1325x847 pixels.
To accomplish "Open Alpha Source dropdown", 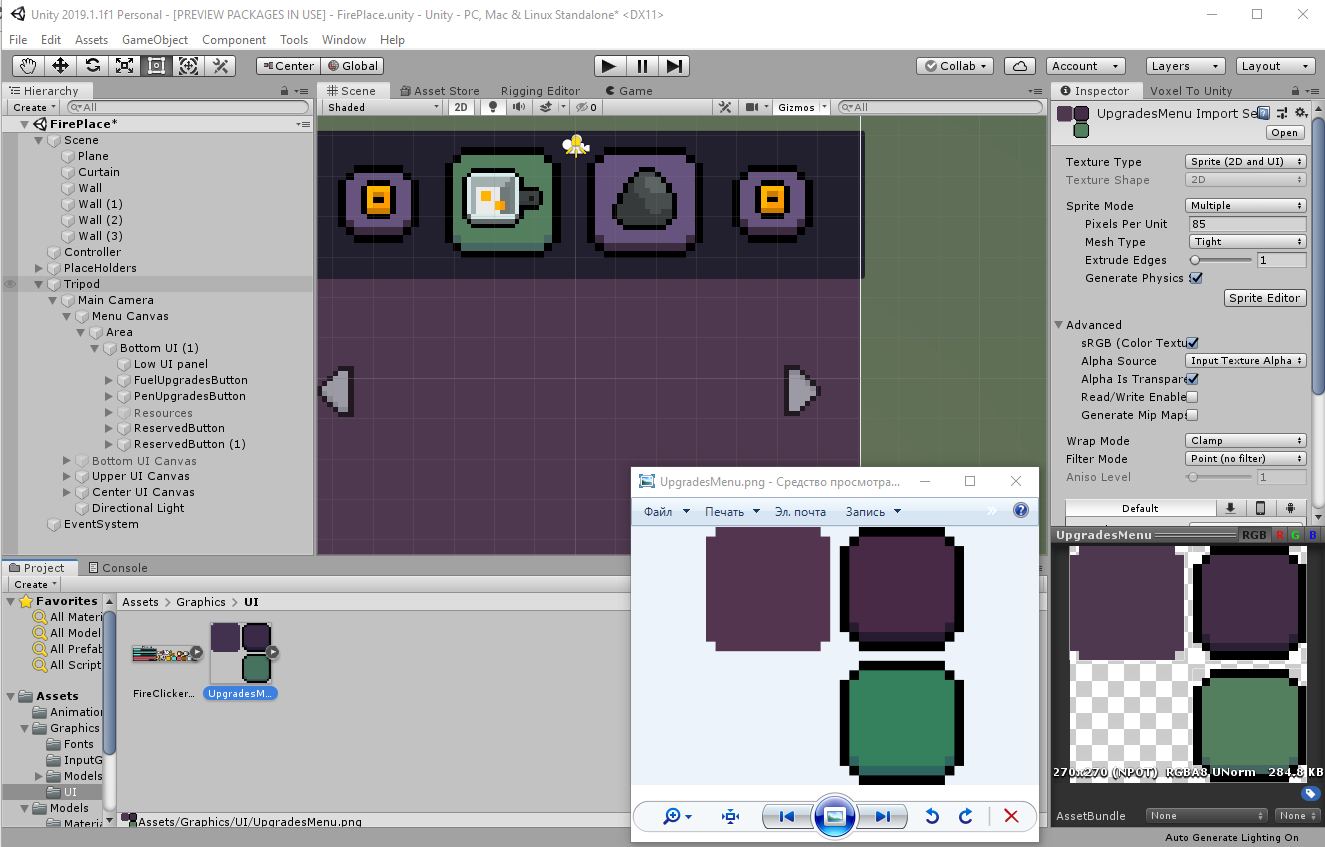I will click(x=1246, y=361).
